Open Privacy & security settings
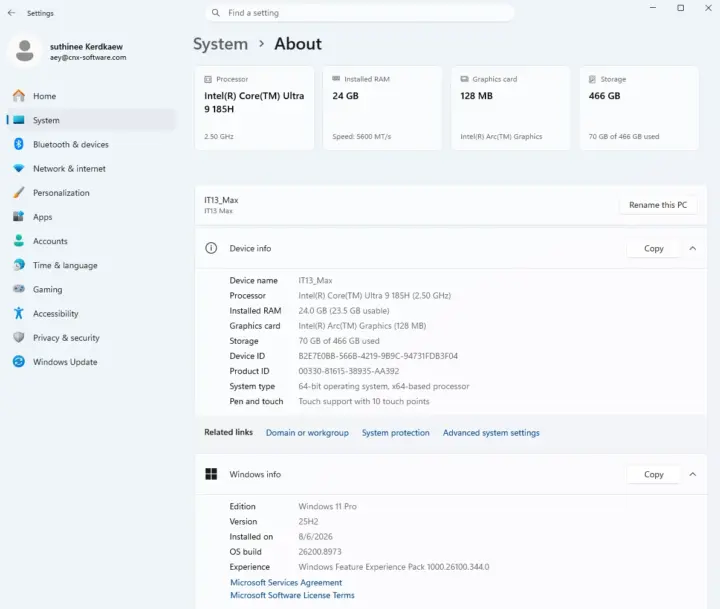Screen dimensions: 720x609 (91, 338)
